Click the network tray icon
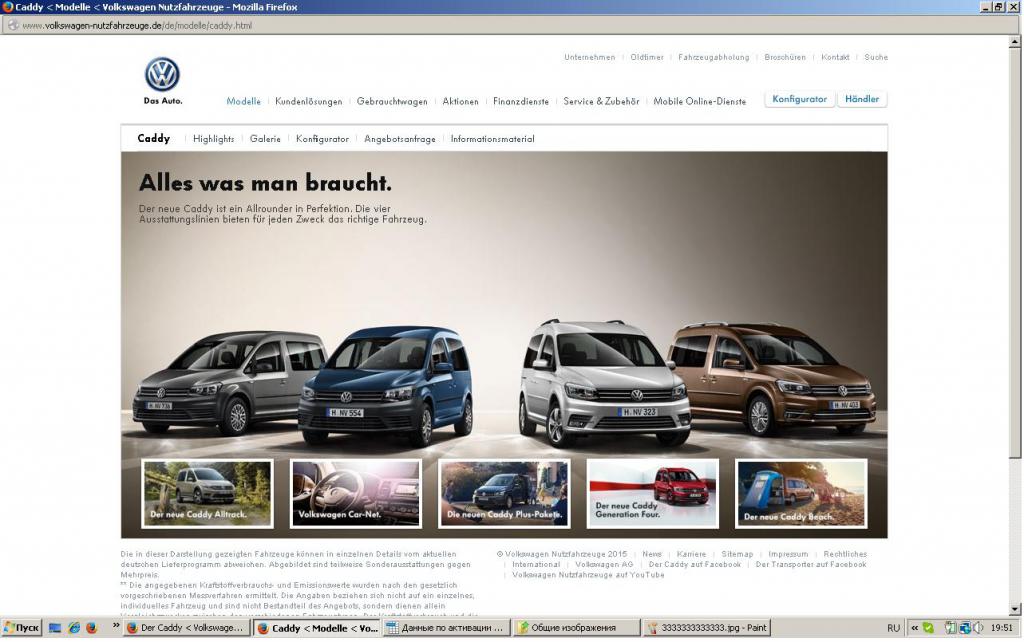The width and height of the screenshot is (1024, 642). click(x=965, y=628)
